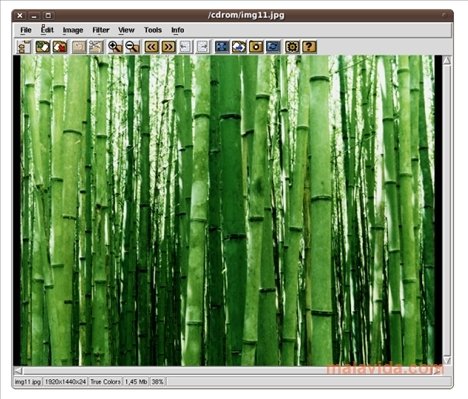Image resolution: width=468 pixels, height=399 pixels.
Task: Click the '/cdrom/img11.jpg' window title
Action: 246,15
